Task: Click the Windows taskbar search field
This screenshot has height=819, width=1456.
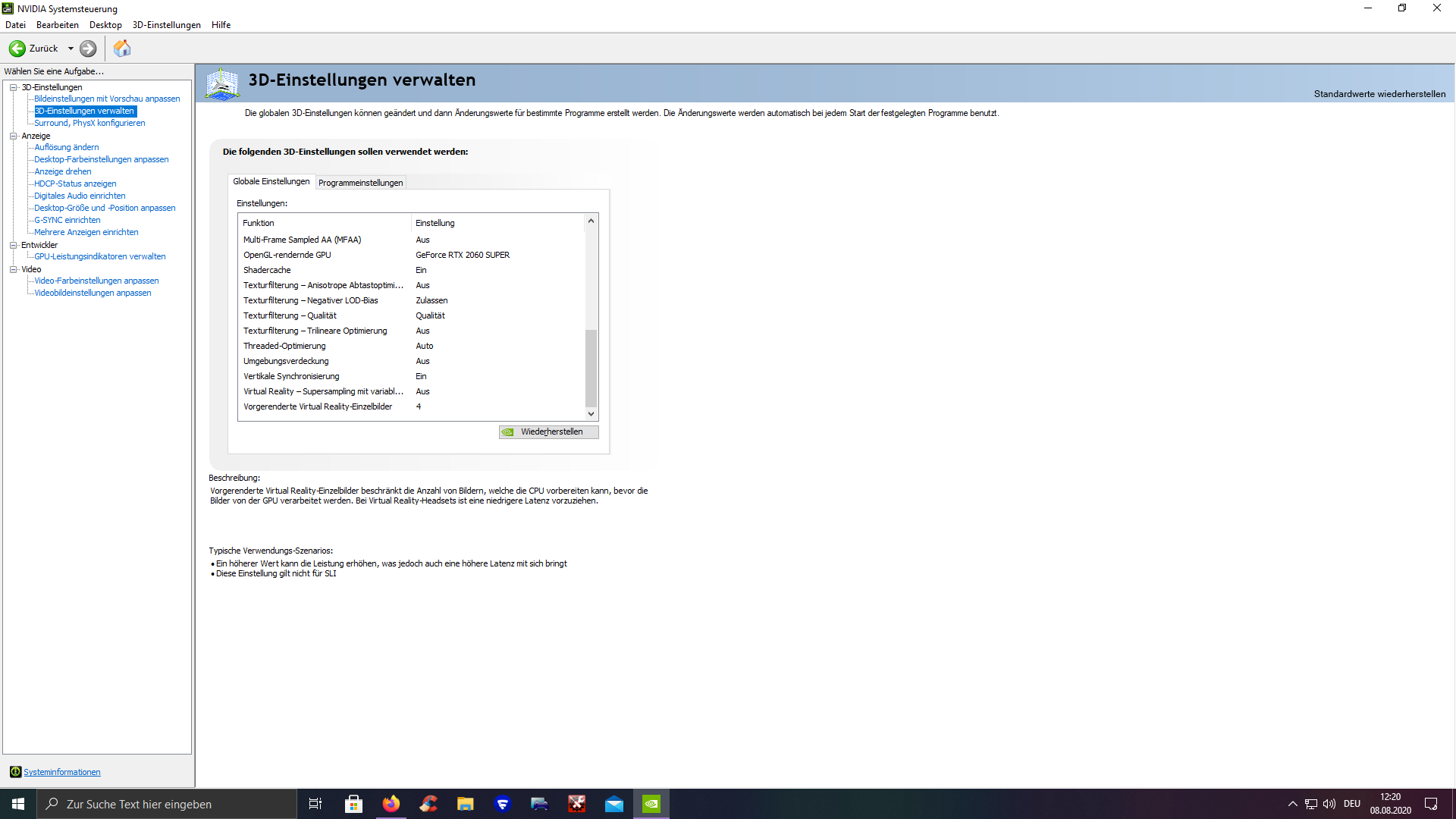Action: pos(167,804)
